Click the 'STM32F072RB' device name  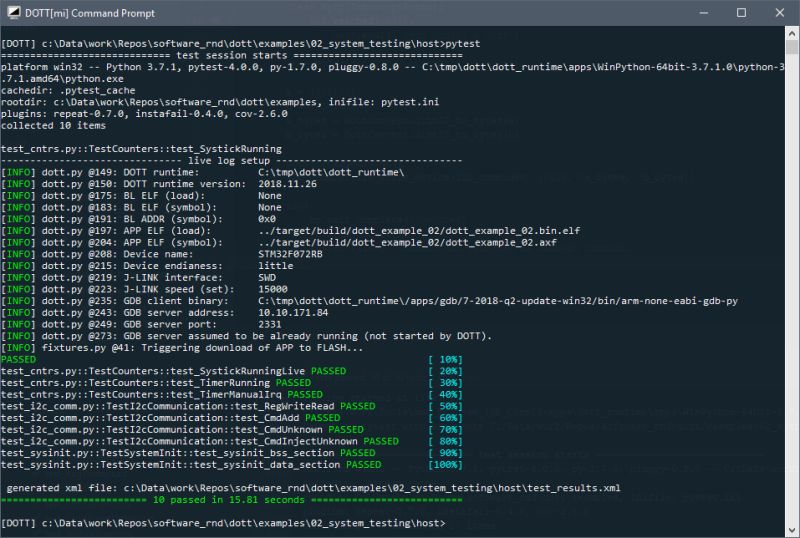290,254
